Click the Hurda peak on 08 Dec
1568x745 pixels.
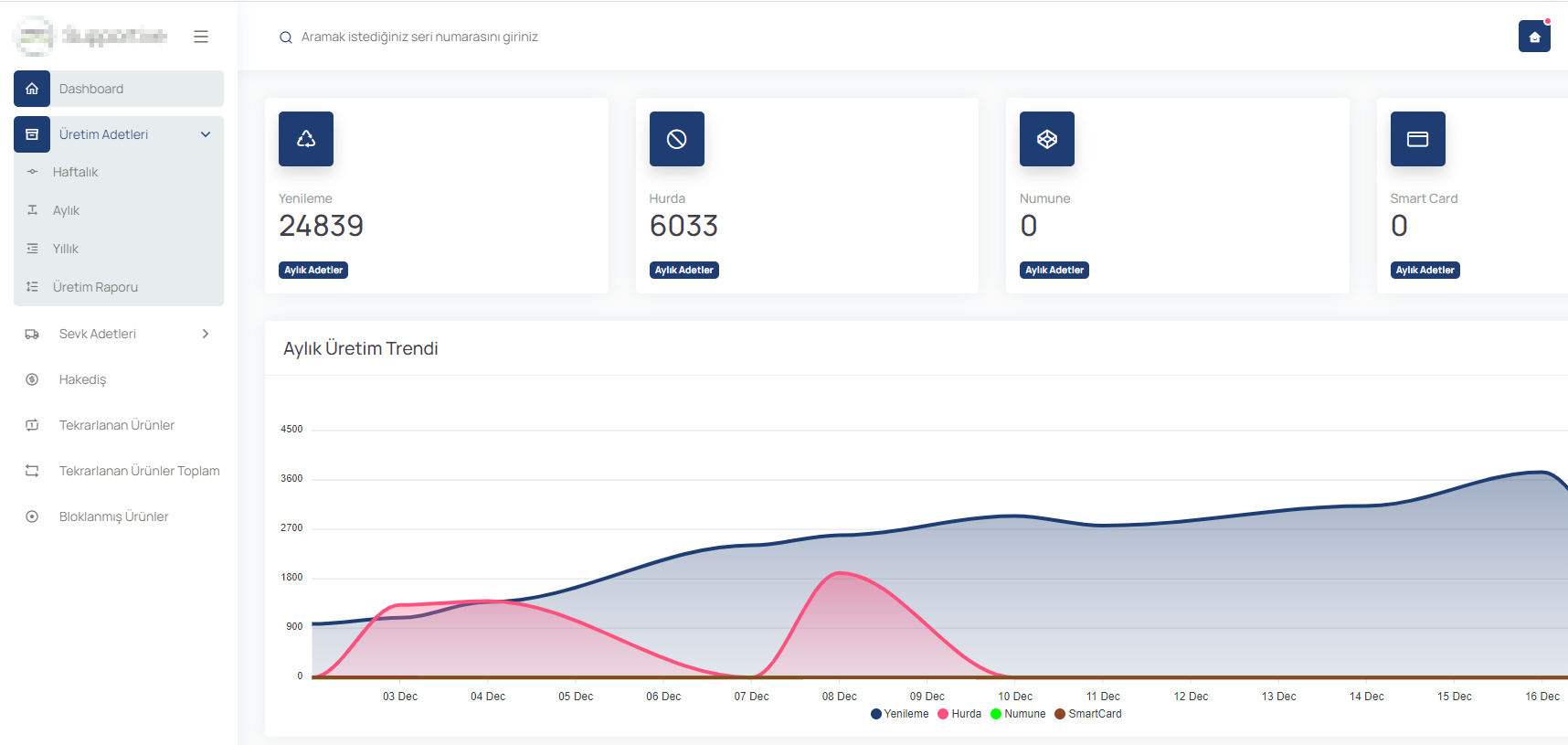click(839, 573)
